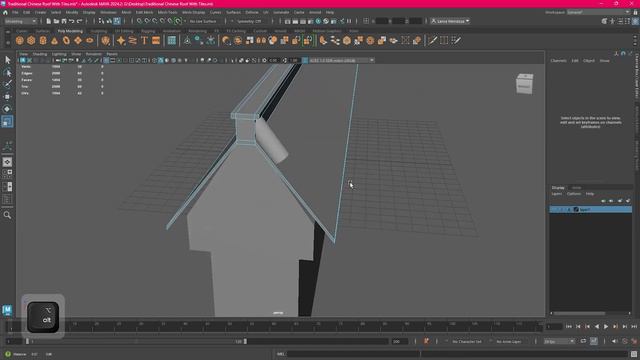Image resolution: width=640 pixels, height=360 pixels.
Task: Select the Rotate tool in the toolbox
Action: click(x=7, y=109)
